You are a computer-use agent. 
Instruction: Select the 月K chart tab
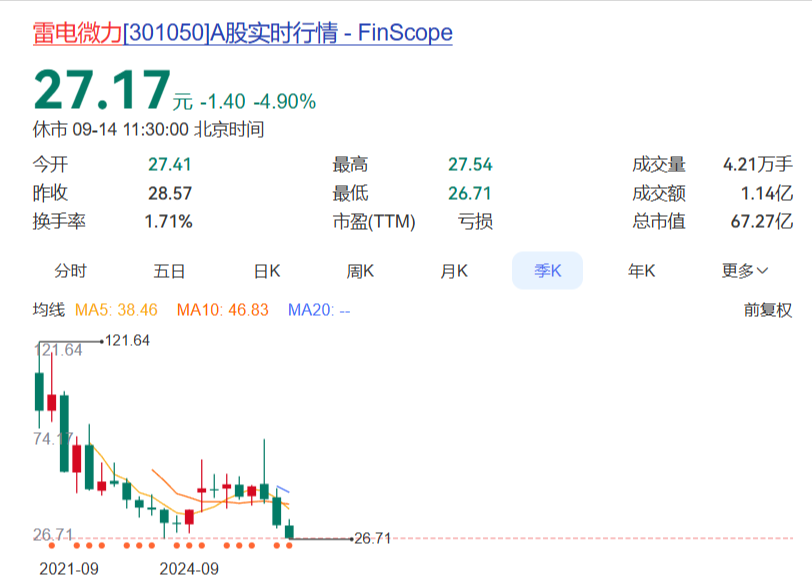coord(454,270)
